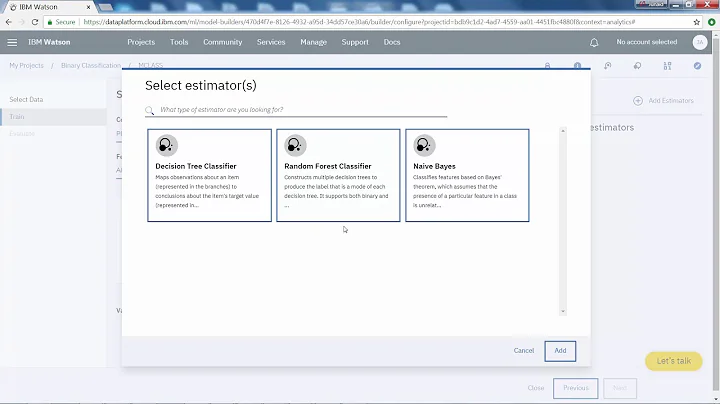Image resolution: width=720 pixels, height=404 pixels.
Task: Go to the Train step in sidebar
Action: click(x=53, y=117)
